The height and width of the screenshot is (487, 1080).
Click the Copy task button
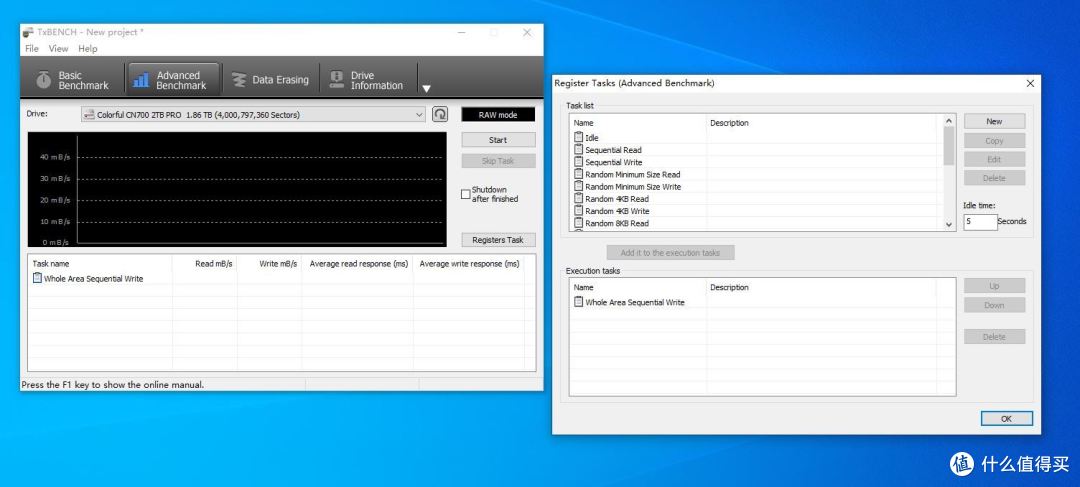pyautogui.click(x=994, y=141)
